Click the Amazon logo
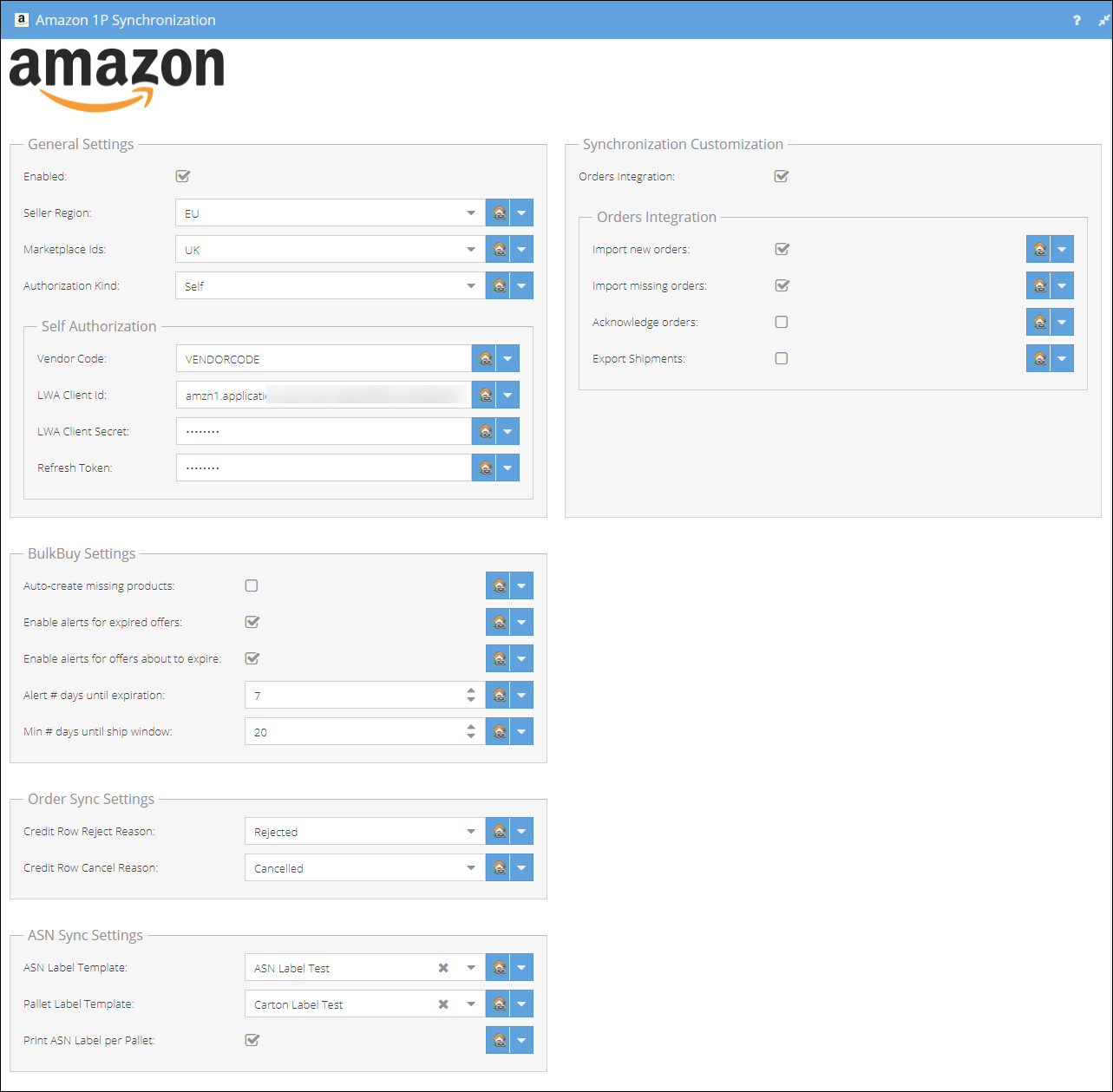Screen dimensions: 1113x1092 tap(117, 78)
